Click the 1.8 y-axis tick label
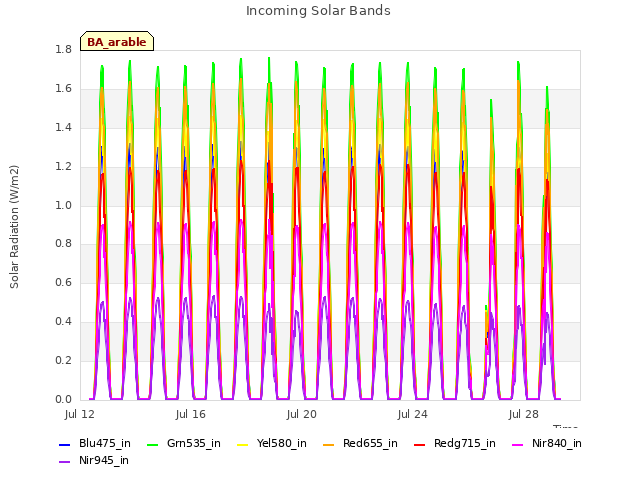Viewport: 640px width, 480px height. coord(63,49)
